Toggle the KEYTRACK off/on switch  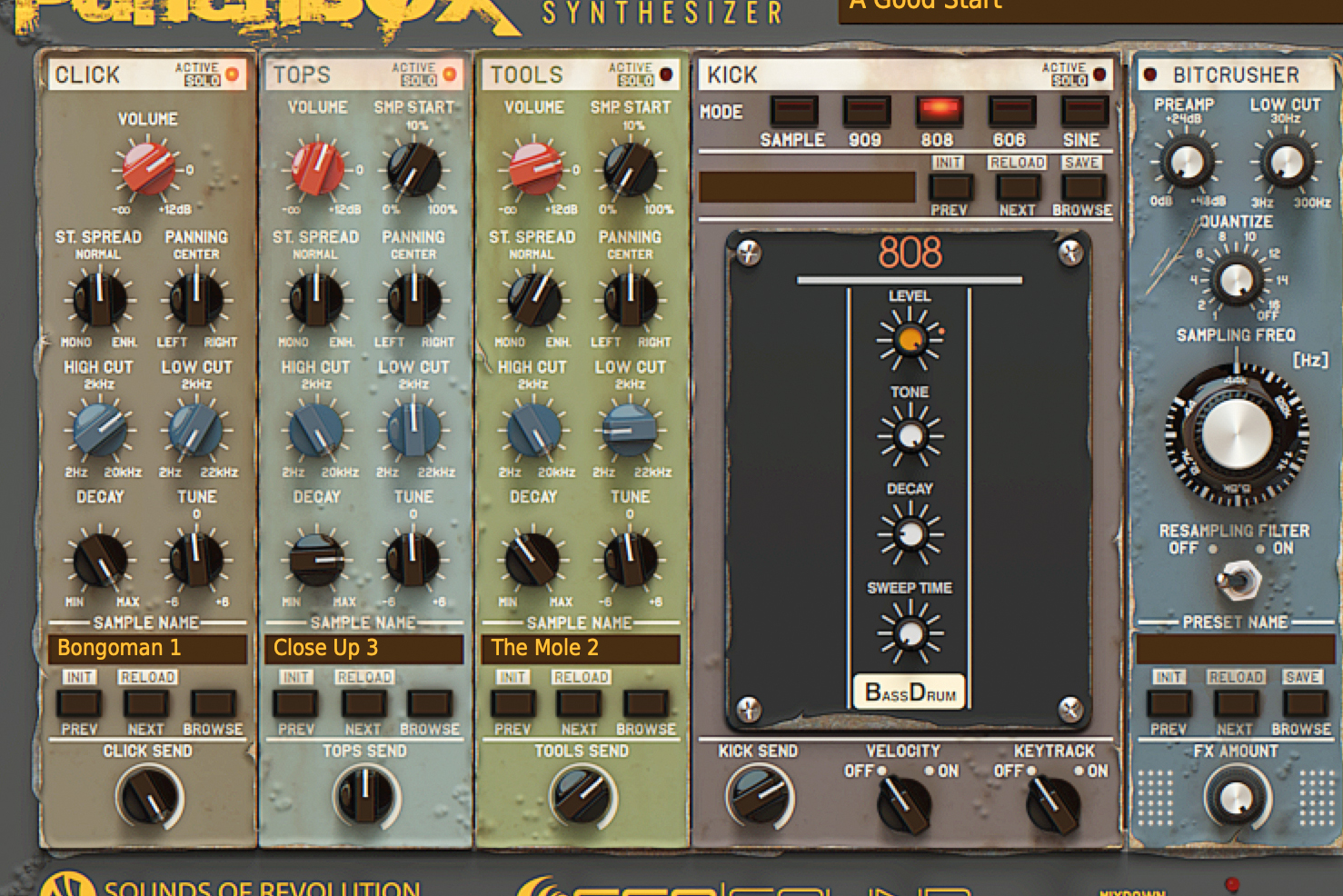coord(1052,803)
